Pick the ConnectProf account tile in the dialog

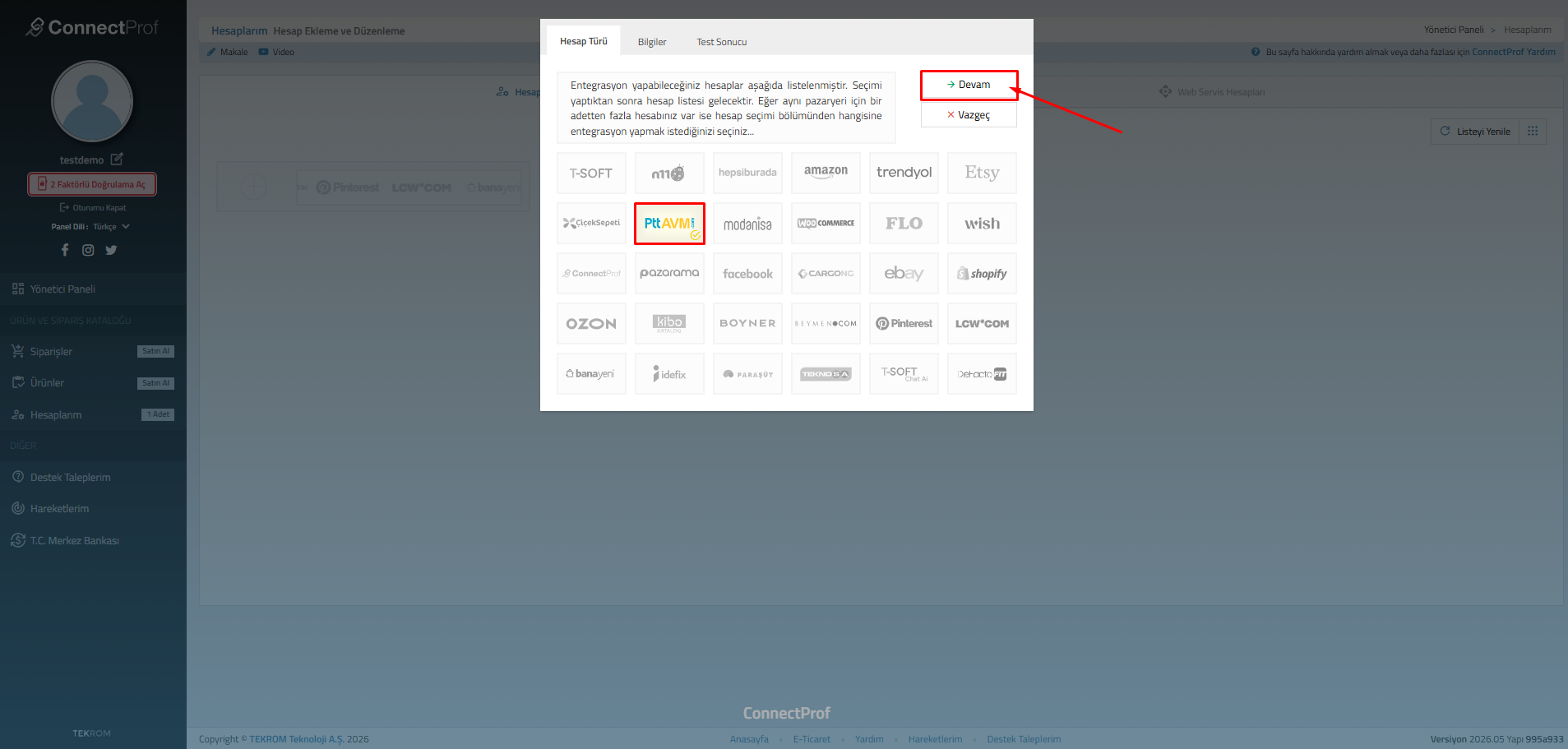[591, 274]
